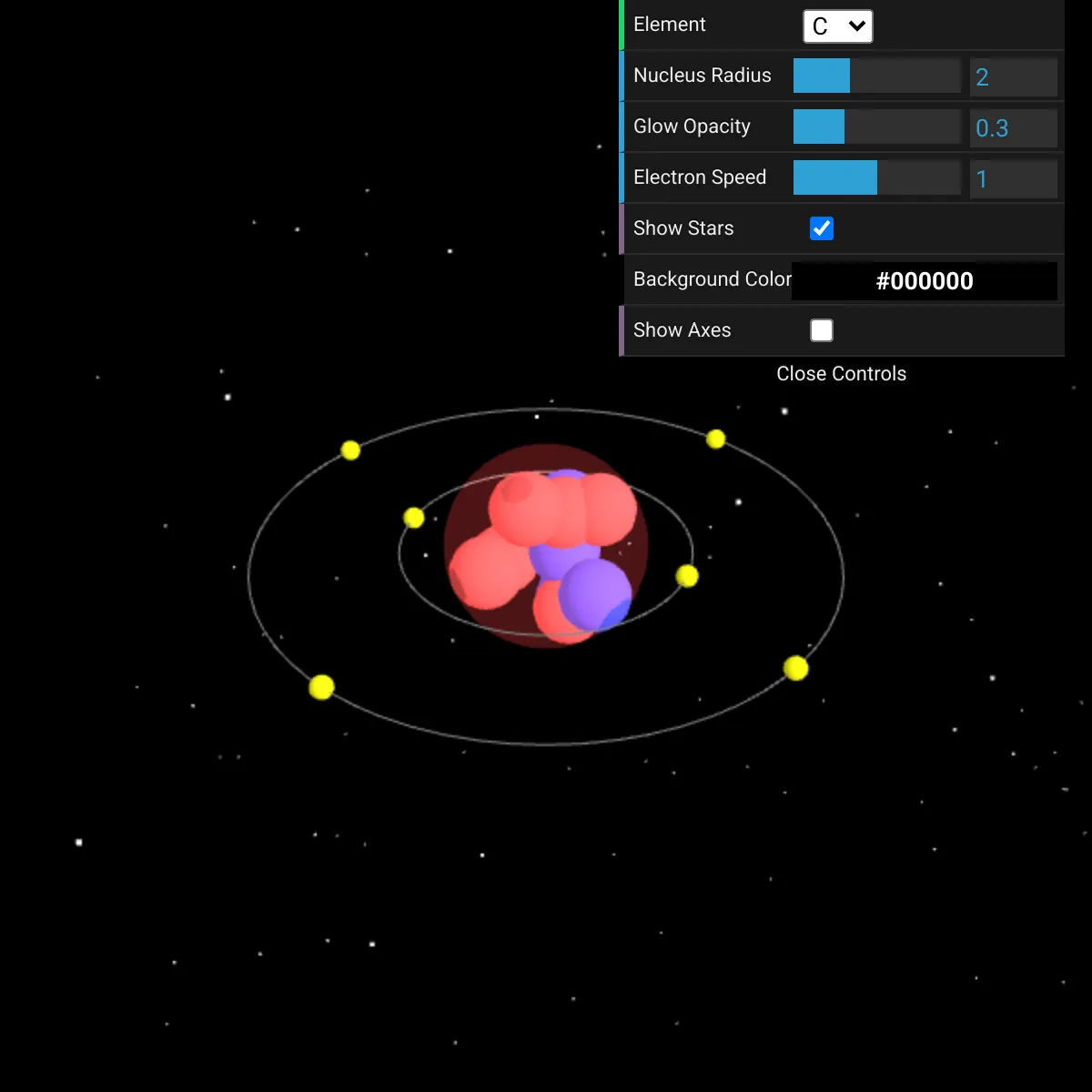This screenshot has height=1092, width=1092.
Task: Click the inner orbit electron right of nucleus
Action: 687,576
